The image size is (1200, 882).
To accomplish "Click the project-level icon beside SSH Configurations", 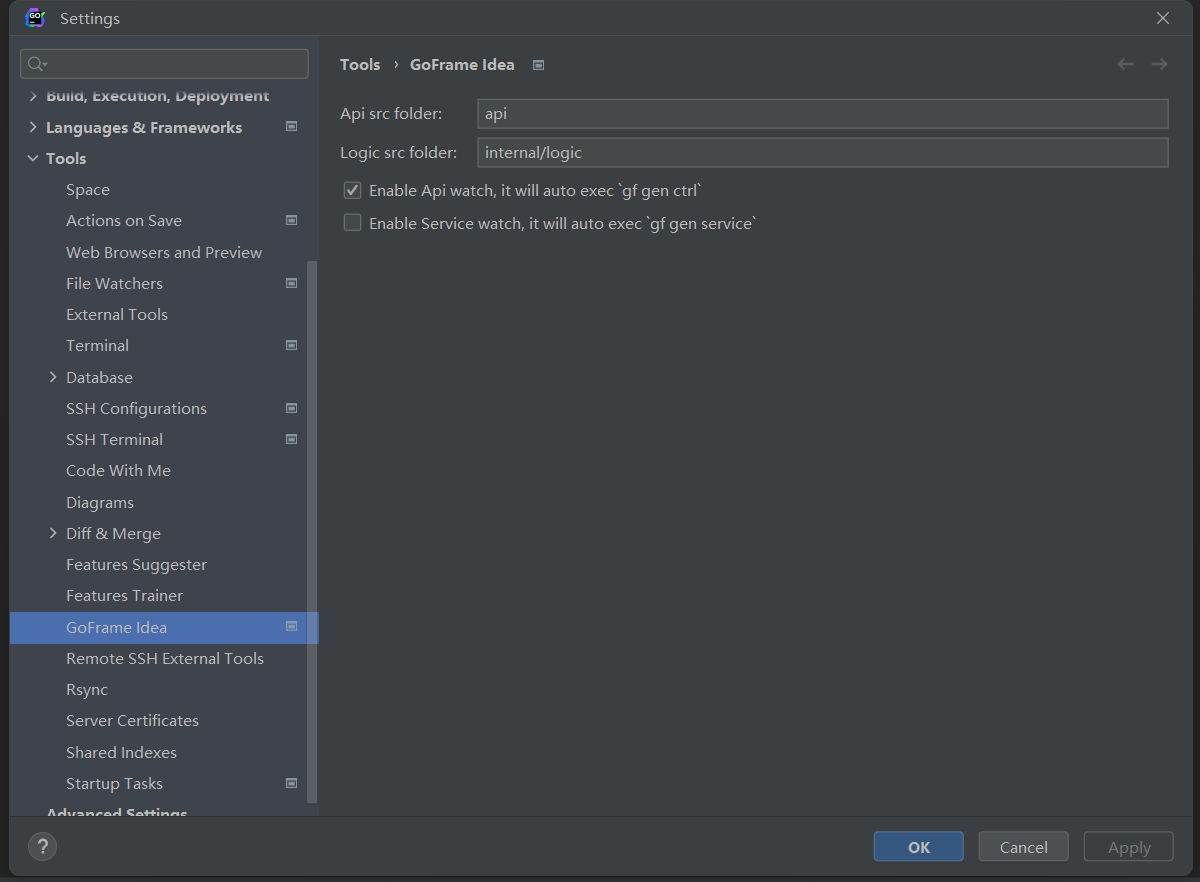I will tap(292, 408).
